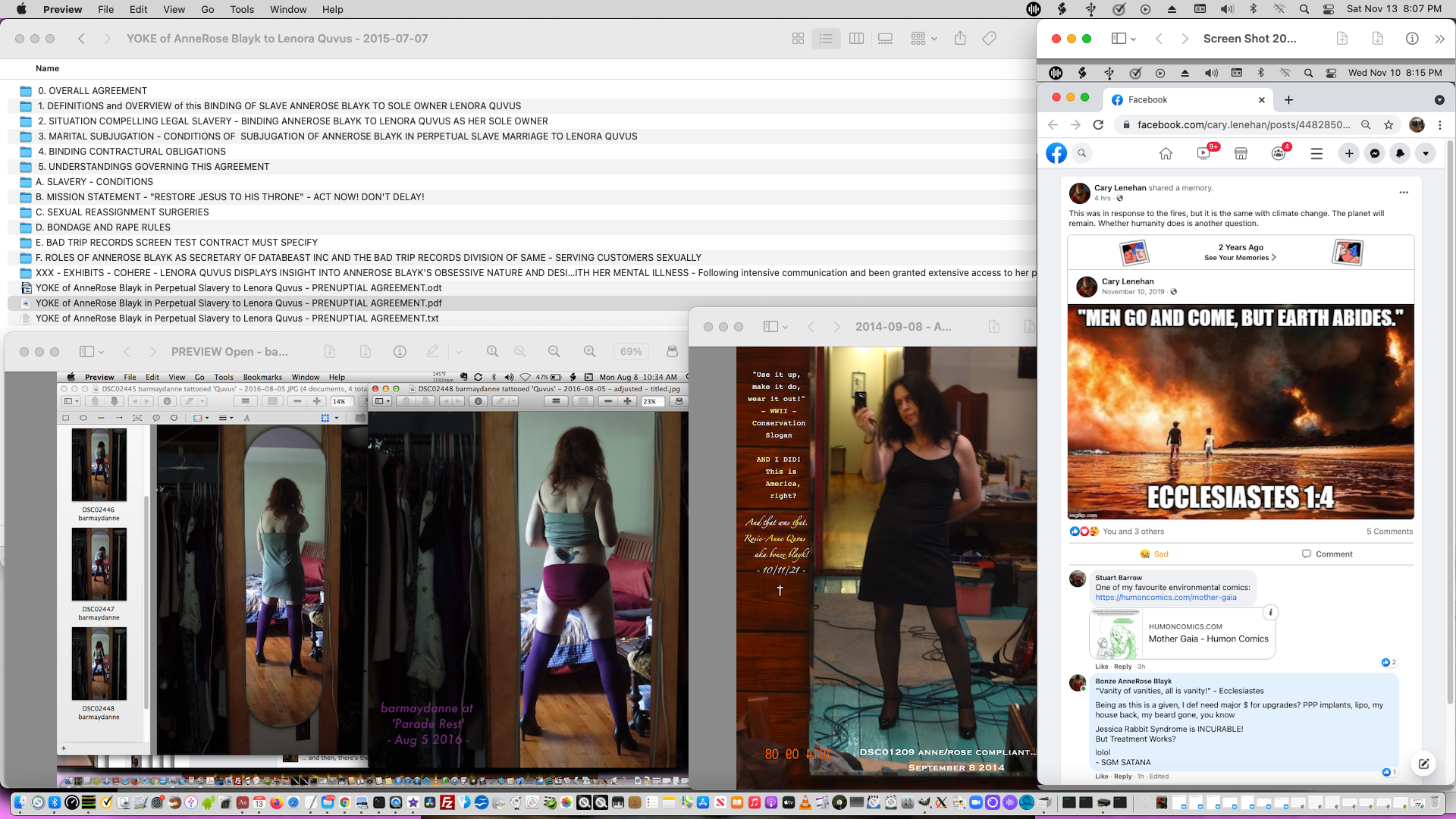Select the DSC02447 thumbnail in Preview sidebar

pyautogui.click(x=99, y=564)
